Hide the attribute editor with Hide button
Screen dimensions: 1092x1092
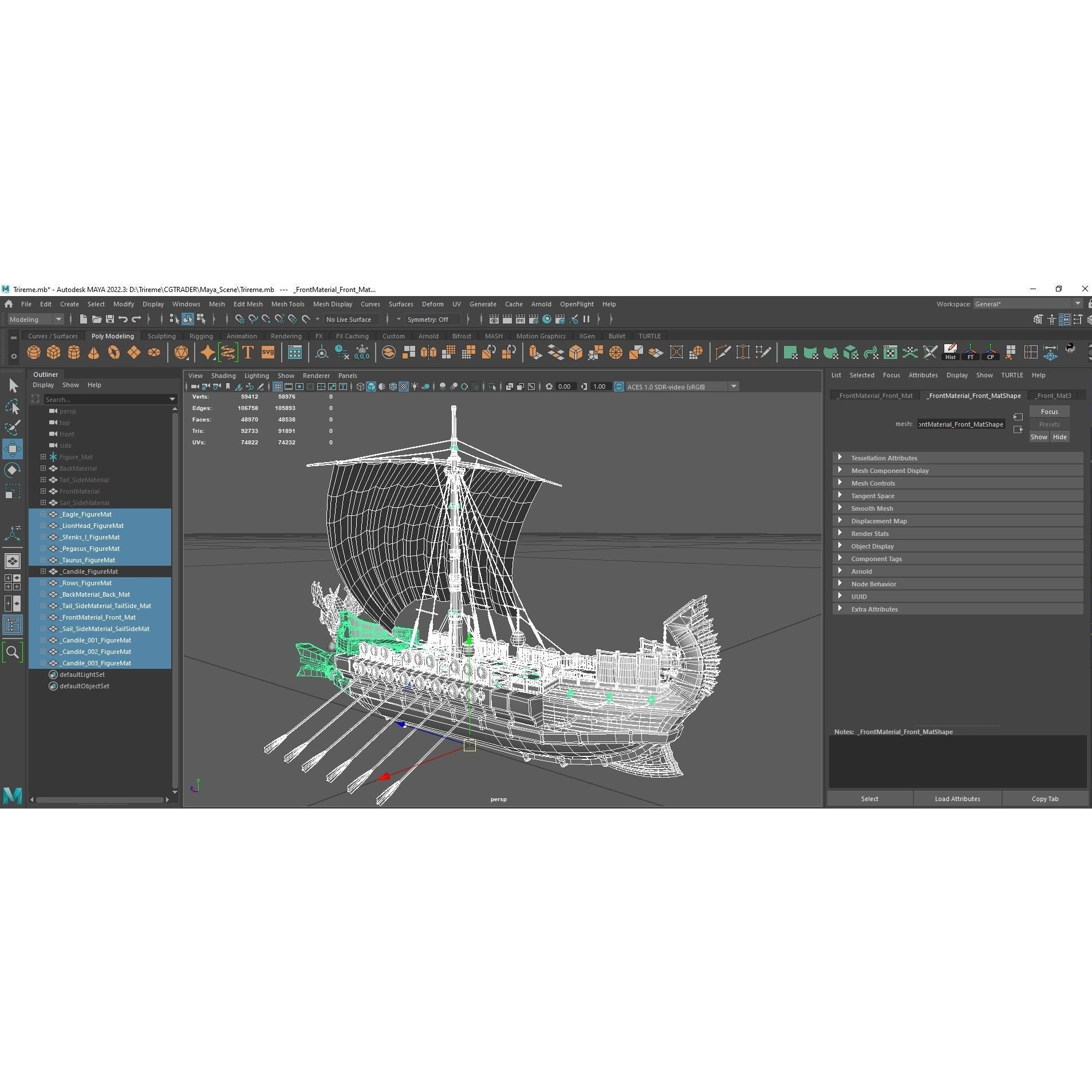pos(1060,436)
